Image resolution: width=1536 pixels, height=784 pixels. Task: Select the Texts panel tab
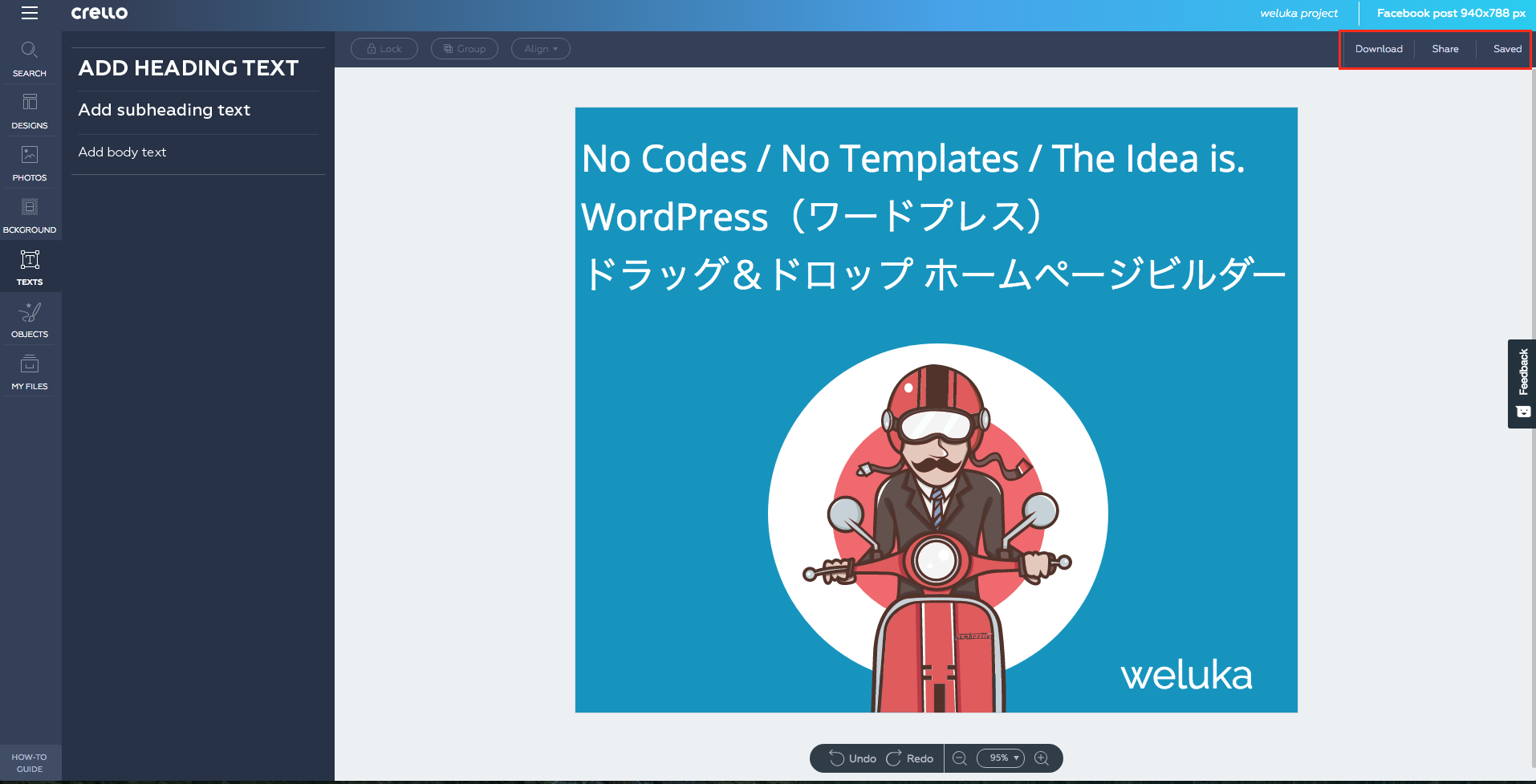[x=30, y=268]
